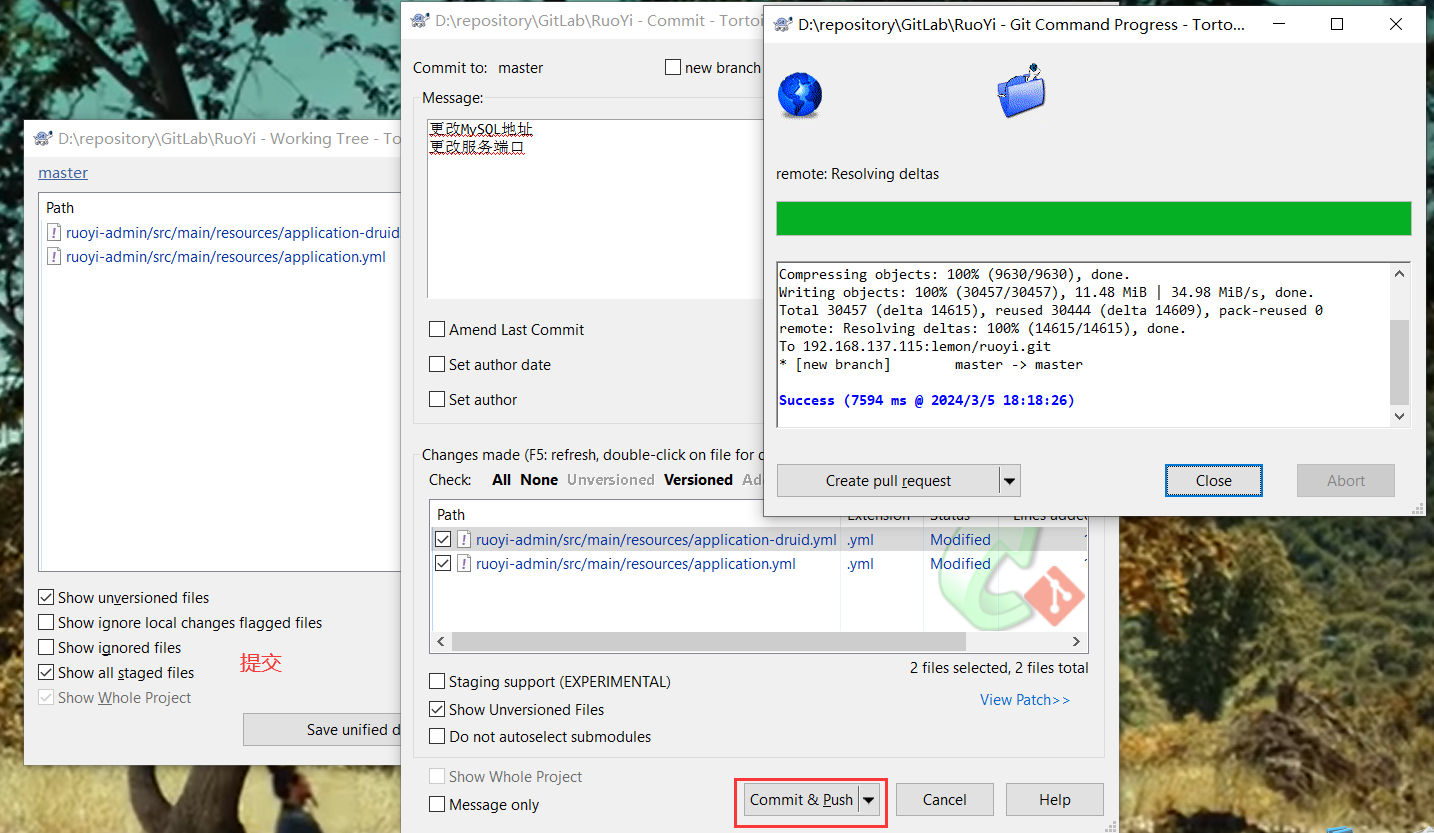Click the '[new branch] master -> master' log line
Viewport: 1434px width, 833px height.
[931, 365]
